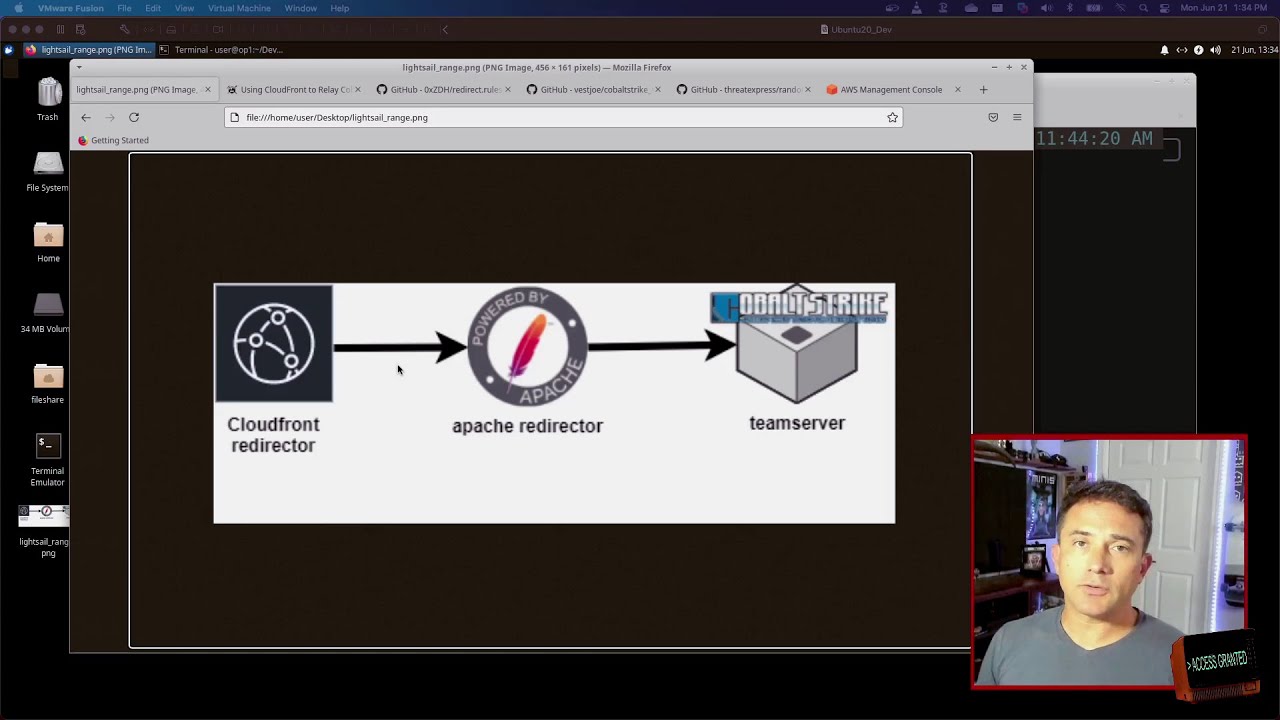Open the Edit menu
This screenshot has height=720, width=1280.
point(153,8)
